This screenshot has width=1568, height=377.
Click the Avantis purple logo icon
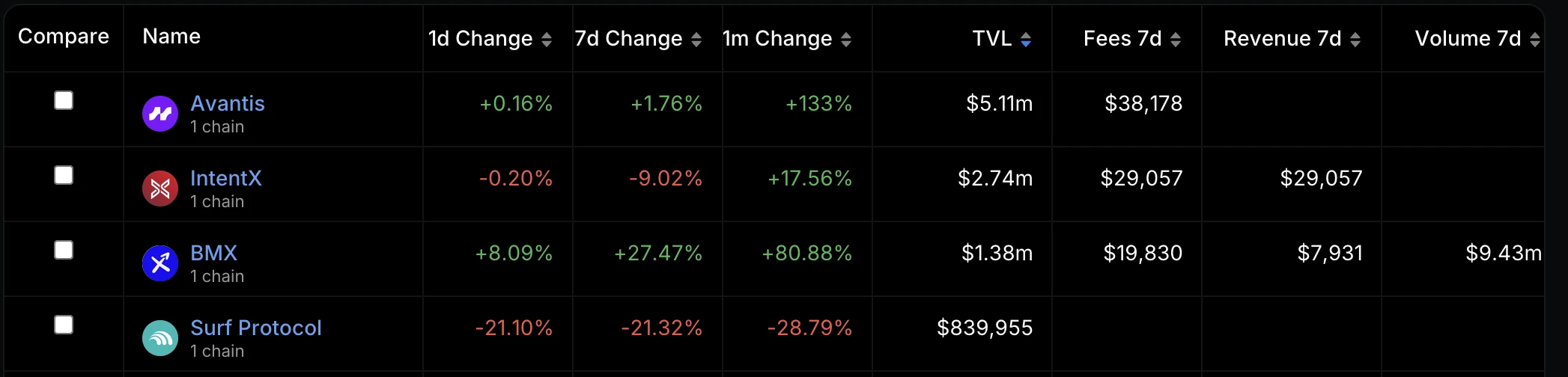(160, 114)
